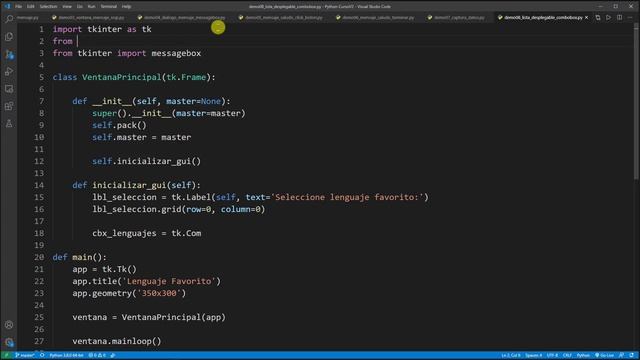Image resolution: width=640 pixels, height=360 pixels.
Task: Open the Accounts icon in activity bar
Action: coord(9,325)
